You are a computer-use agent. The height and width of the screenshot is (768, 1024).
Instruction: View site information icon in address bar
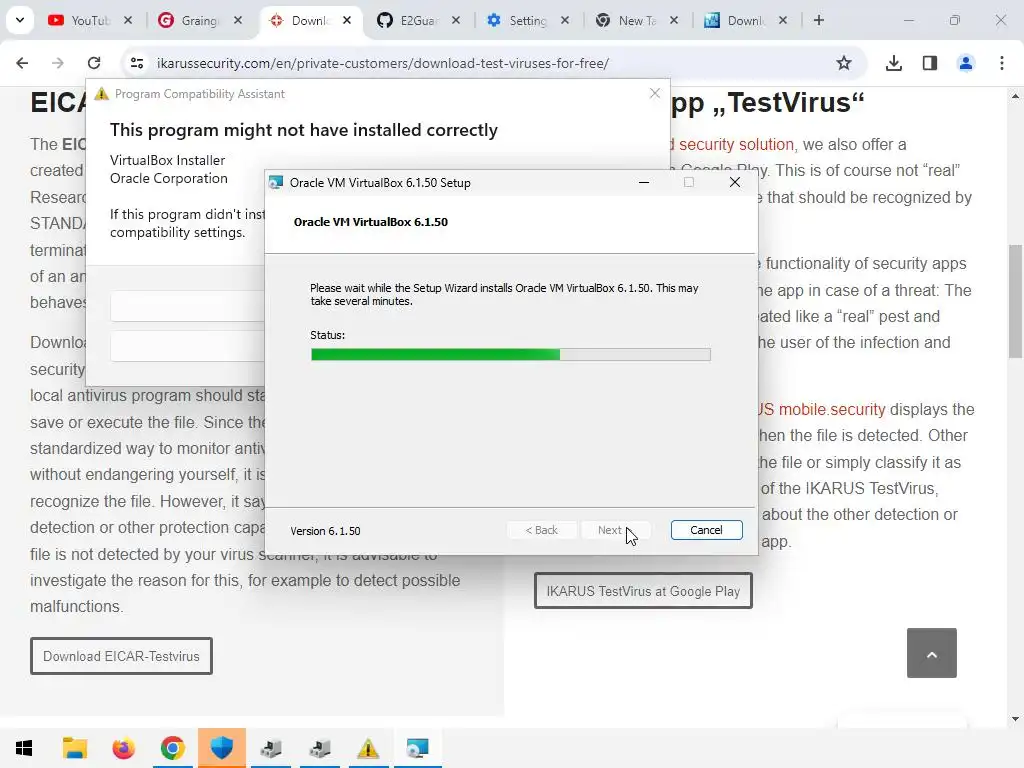[136, 63]
